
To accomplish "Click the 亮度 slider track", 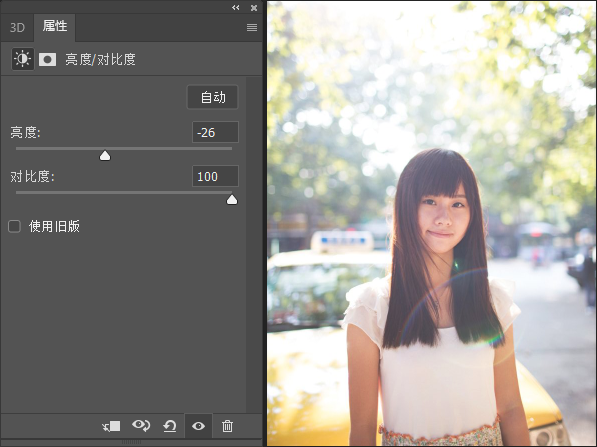I will click(x=124, y=148).
